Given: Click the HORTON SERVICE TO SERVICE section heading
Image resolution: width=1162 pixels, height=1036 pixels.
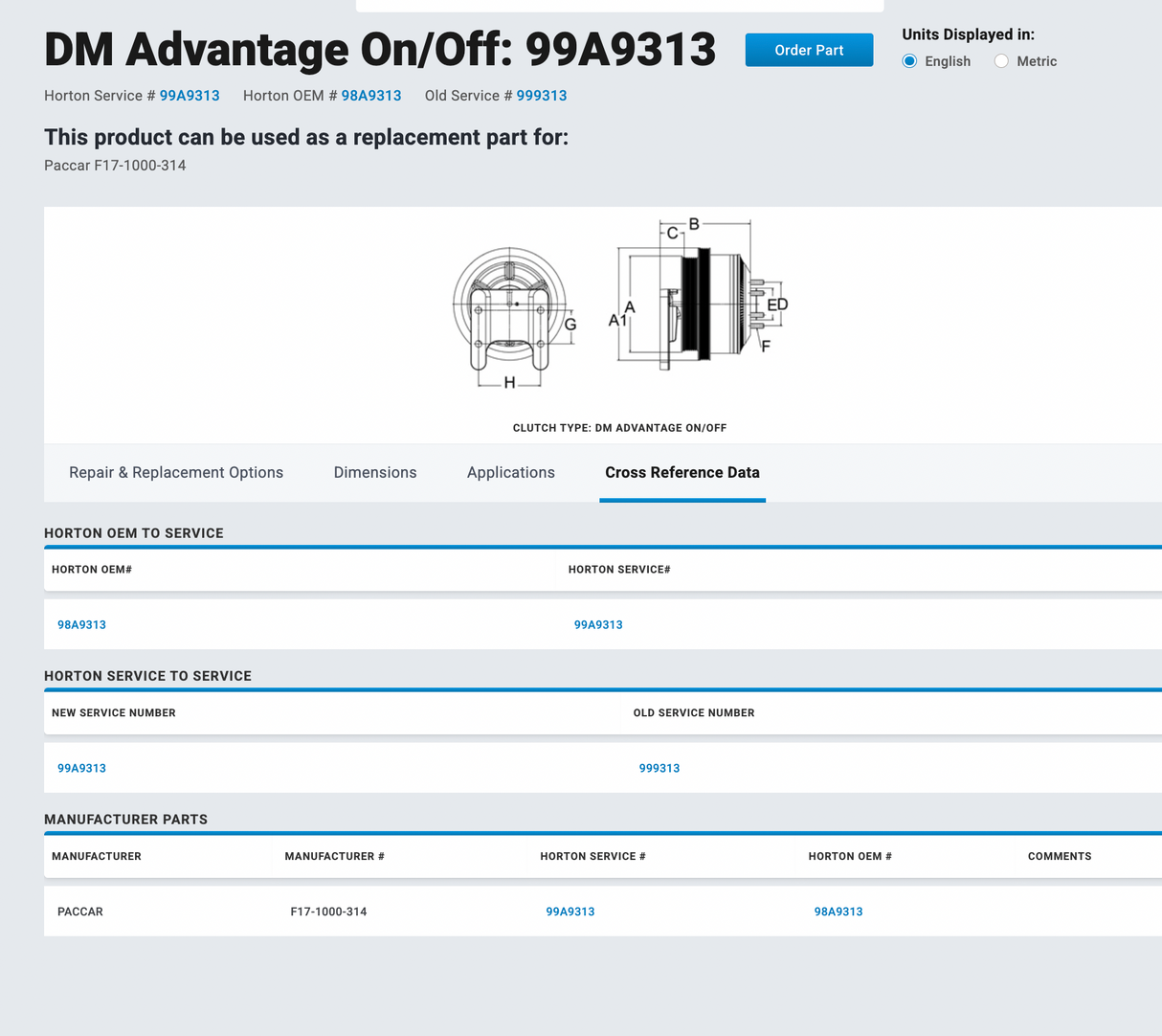Looking at the screenshot, I should [147, 676].
